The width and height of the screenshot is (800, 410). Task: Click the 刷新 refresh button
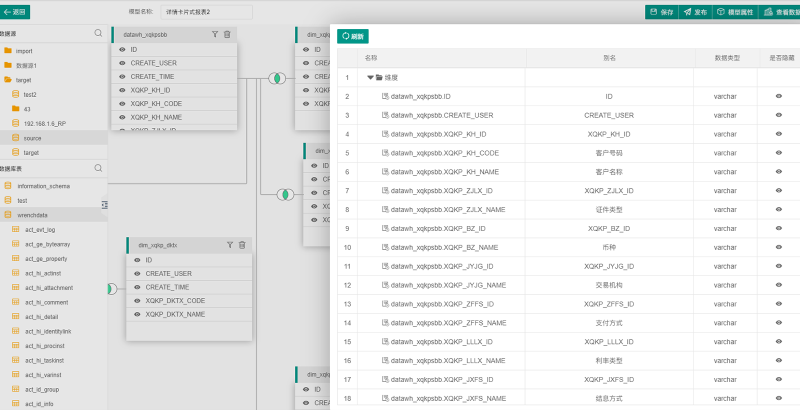(353, 36)
